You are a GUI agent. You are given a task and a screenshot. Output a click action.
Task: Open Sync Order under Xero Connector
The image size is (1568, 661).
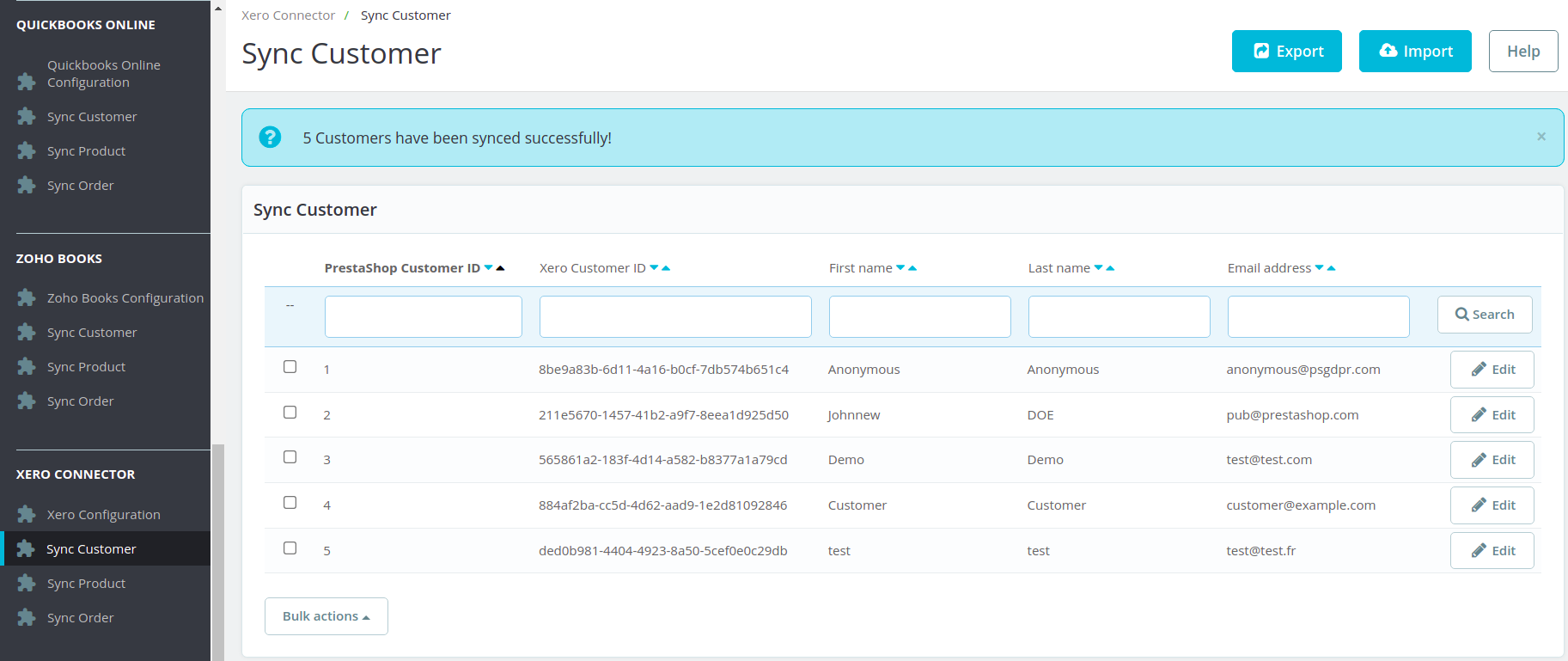(80, 617)
